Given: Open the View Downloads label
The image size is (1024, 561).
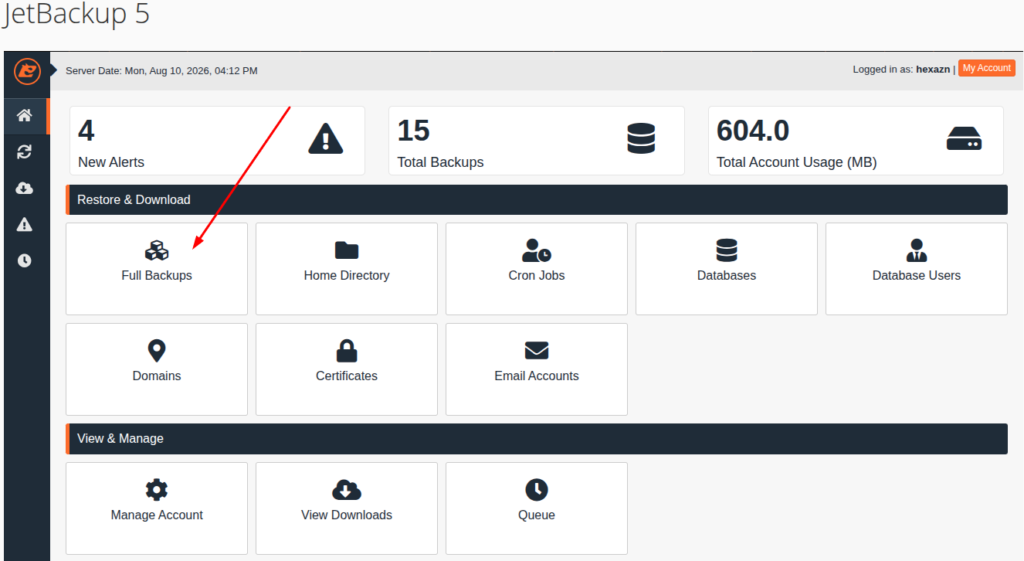Looking at the screenshot, I should point(347,515).
